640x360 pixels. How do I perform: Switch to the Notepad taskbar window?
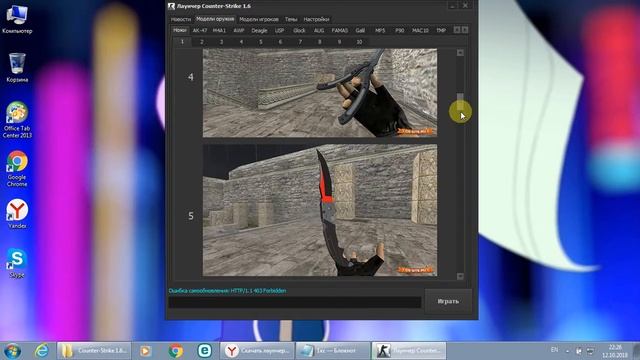(x=333, y=351)
